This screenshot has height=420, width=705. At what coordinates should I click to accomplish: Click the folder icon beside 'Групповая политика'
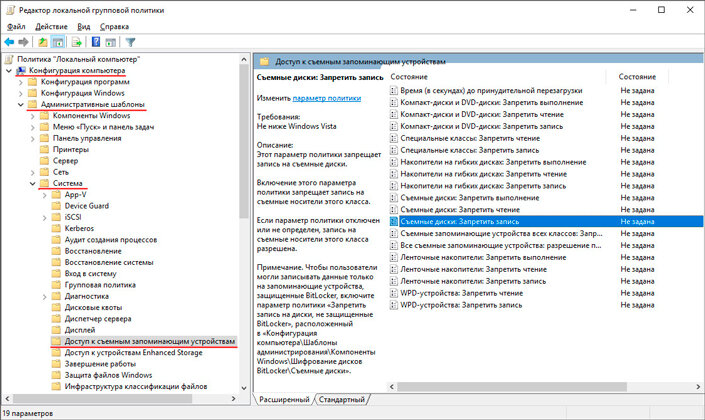click(56, 285)
